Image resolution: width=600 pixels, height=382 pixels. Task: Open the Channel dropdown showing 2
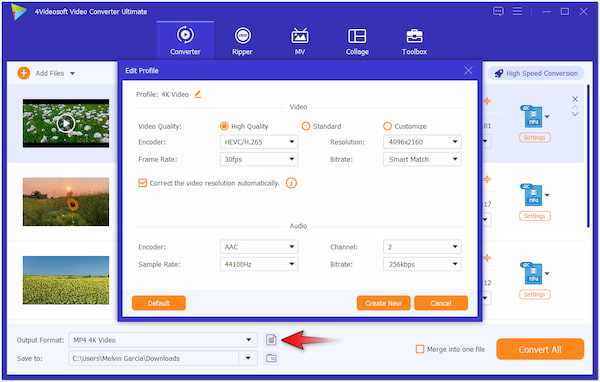[422, 247]
